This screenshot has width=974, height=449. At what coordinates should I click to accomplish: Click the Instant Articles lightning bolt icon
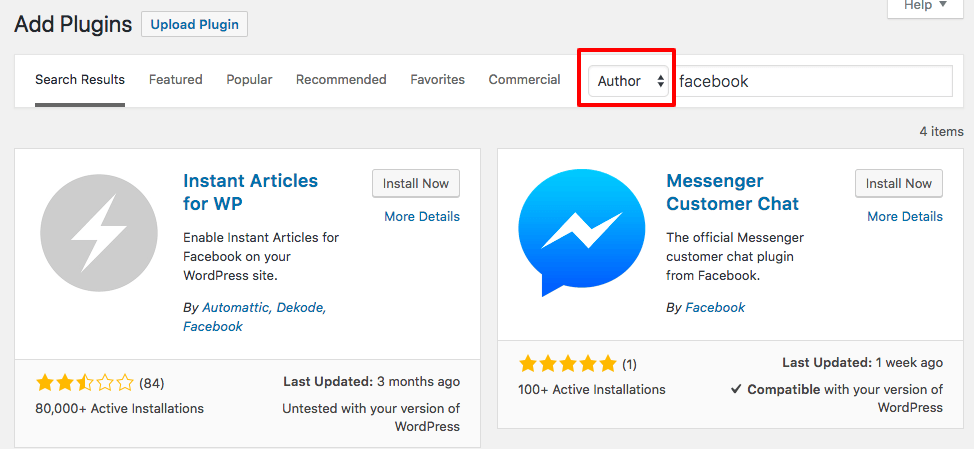(x=99, y=233)
